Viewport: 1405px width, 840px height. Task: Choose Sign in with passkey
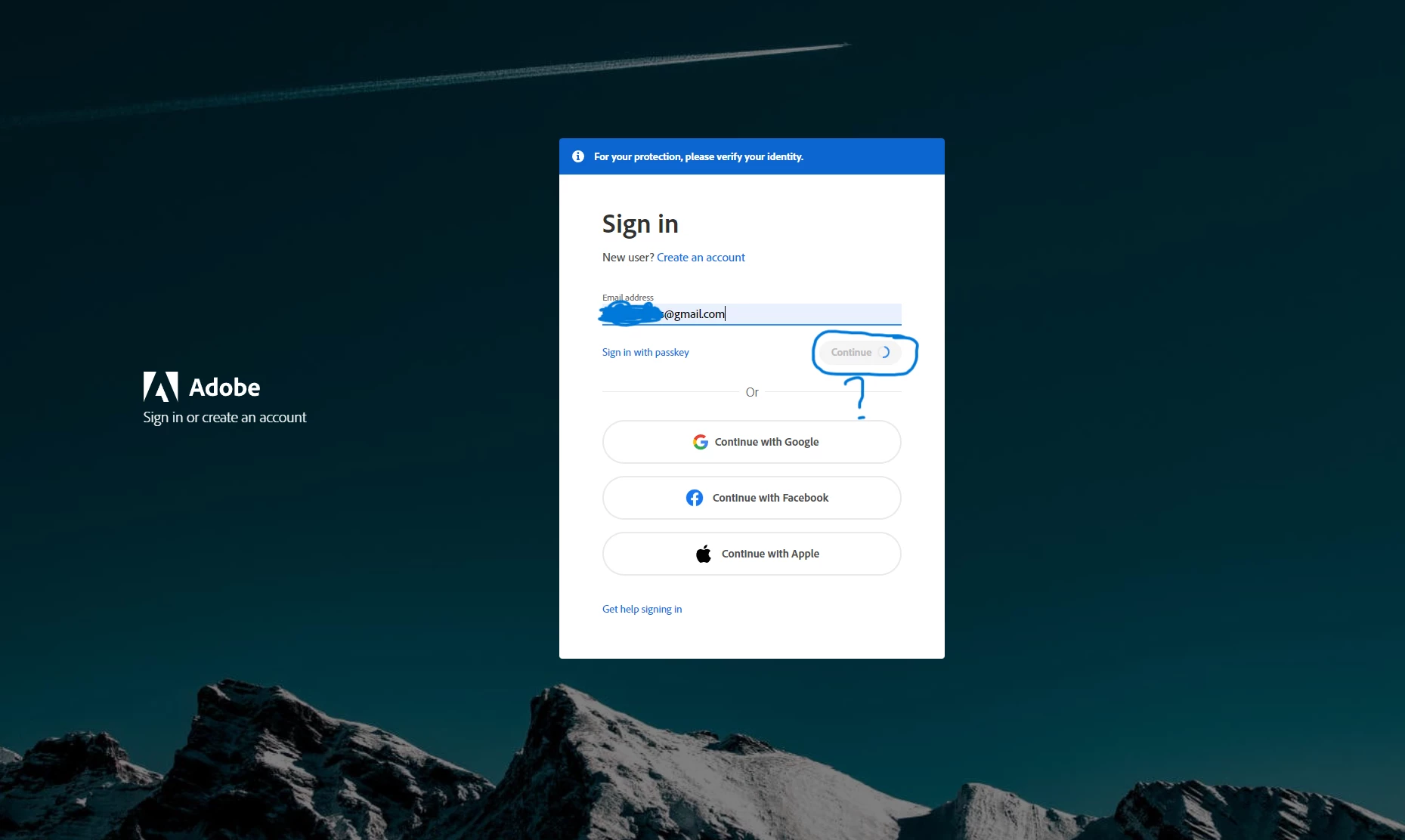pos(645,353)
